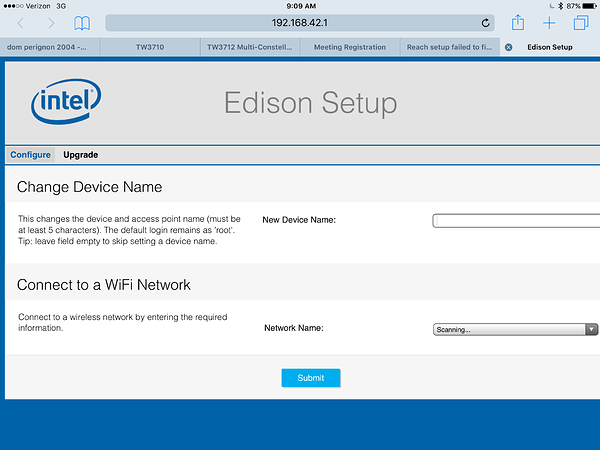Click the Intel logo
Viewport: 600px width, 450px height.
click(x=66, y=101)
